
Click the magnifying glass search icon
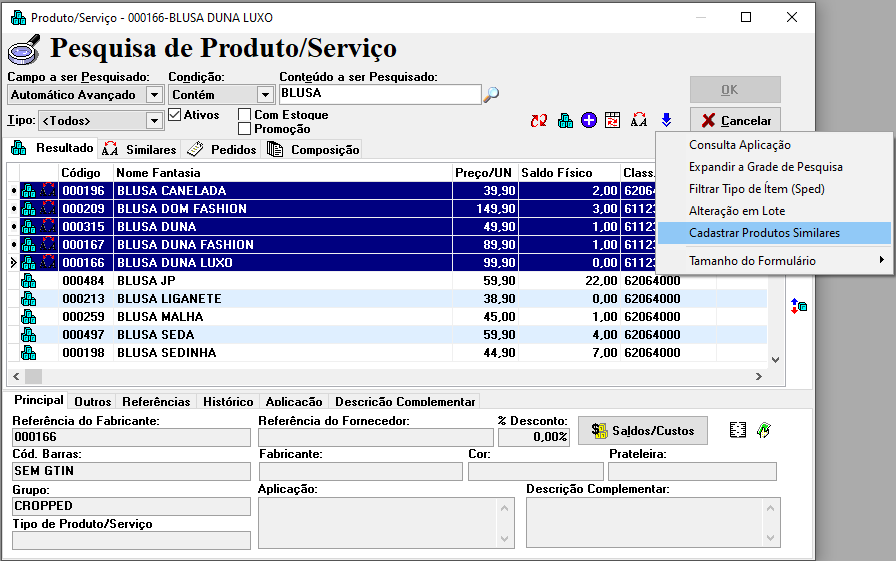click(x=491, y=95)
